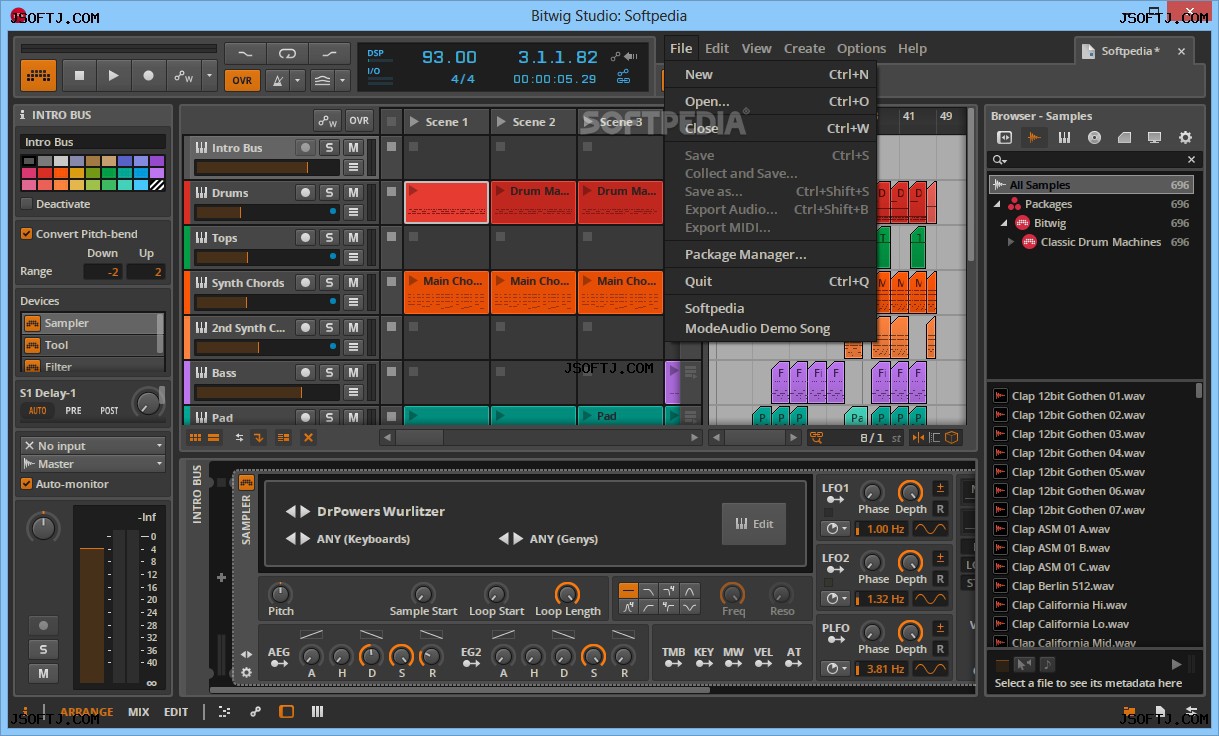Launch the Main Cho clip in Scene 1
Viewport: 1219px width, 736px height.
coord(447,293)
